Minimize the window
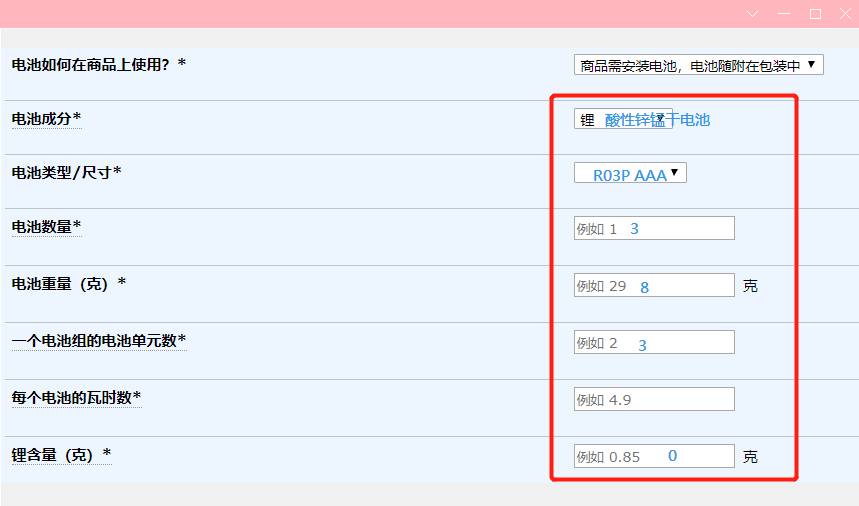 pos(784,14)
